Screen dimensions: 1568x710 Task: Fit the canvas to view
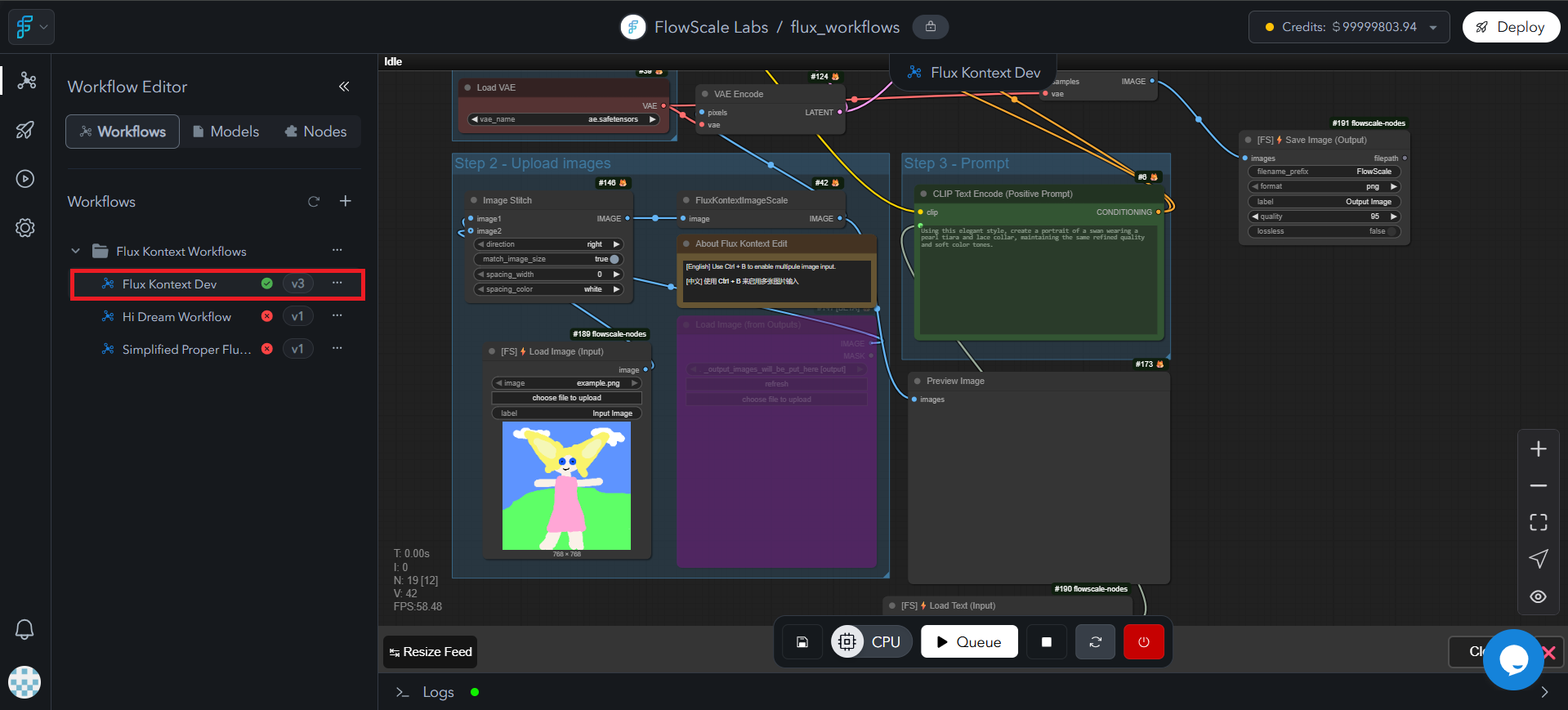pos(1539,522)
